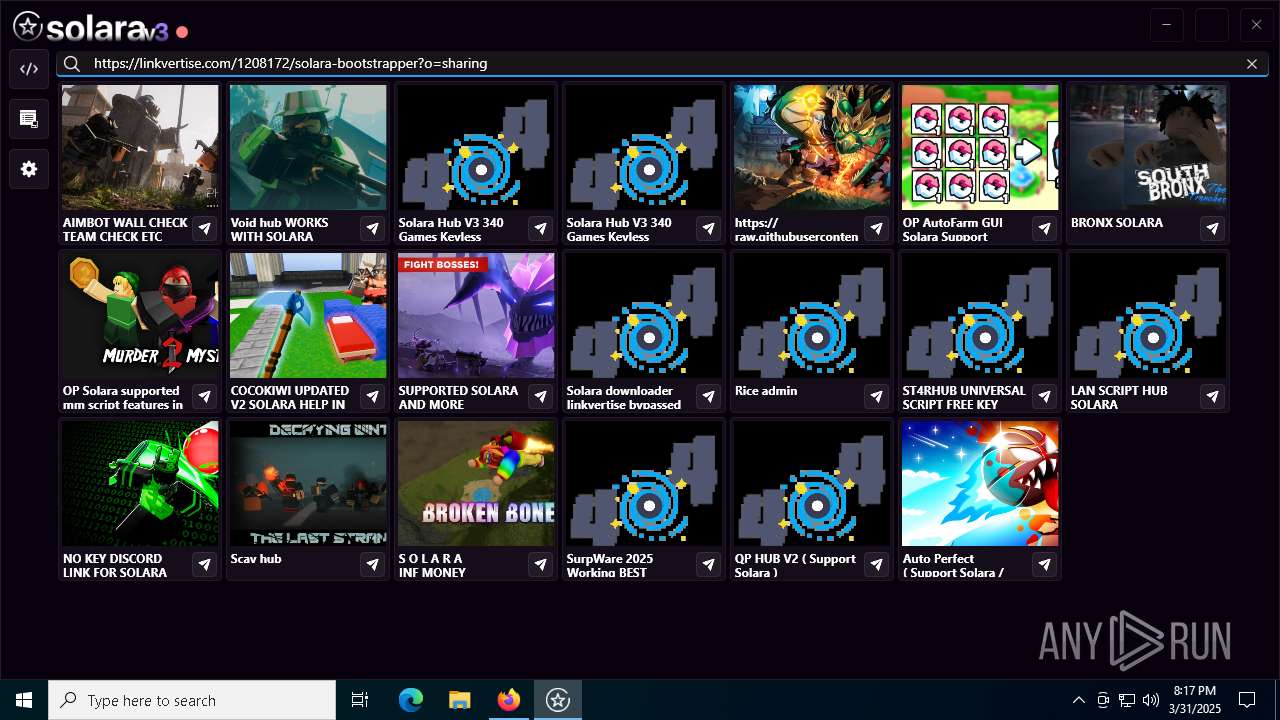Open the script editor code icon in sidebar

coord(29,69)
